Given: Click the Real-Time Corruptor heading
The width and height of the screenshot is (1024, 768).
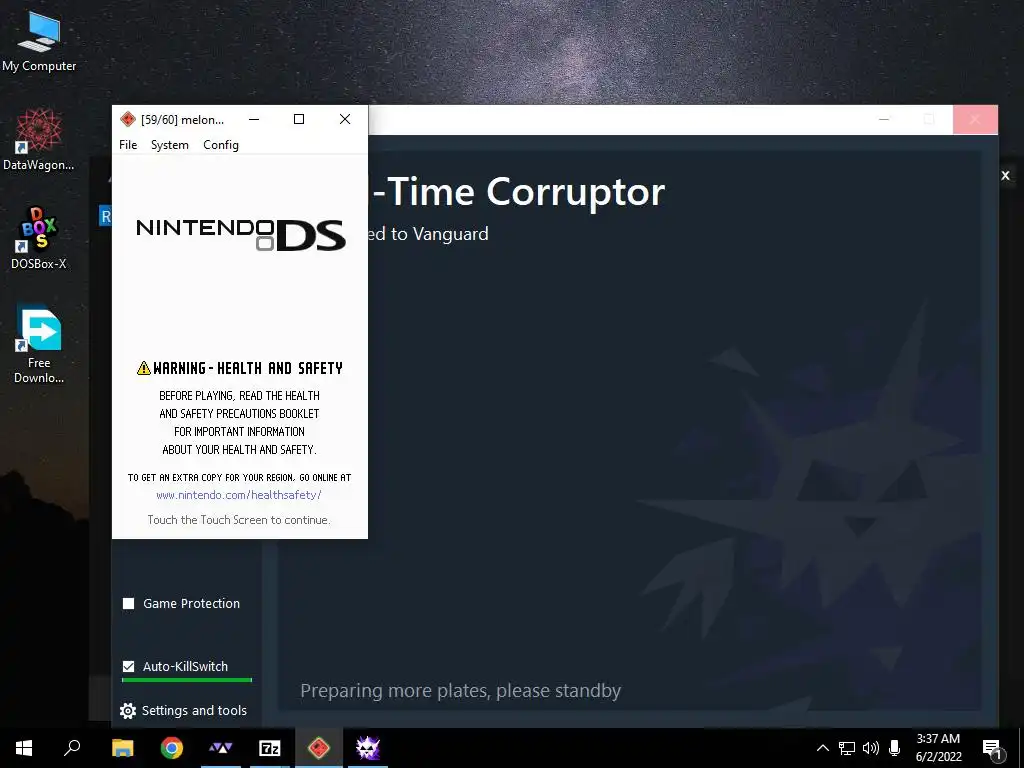Looking at the screenshot, I should (x=516, y=192).
